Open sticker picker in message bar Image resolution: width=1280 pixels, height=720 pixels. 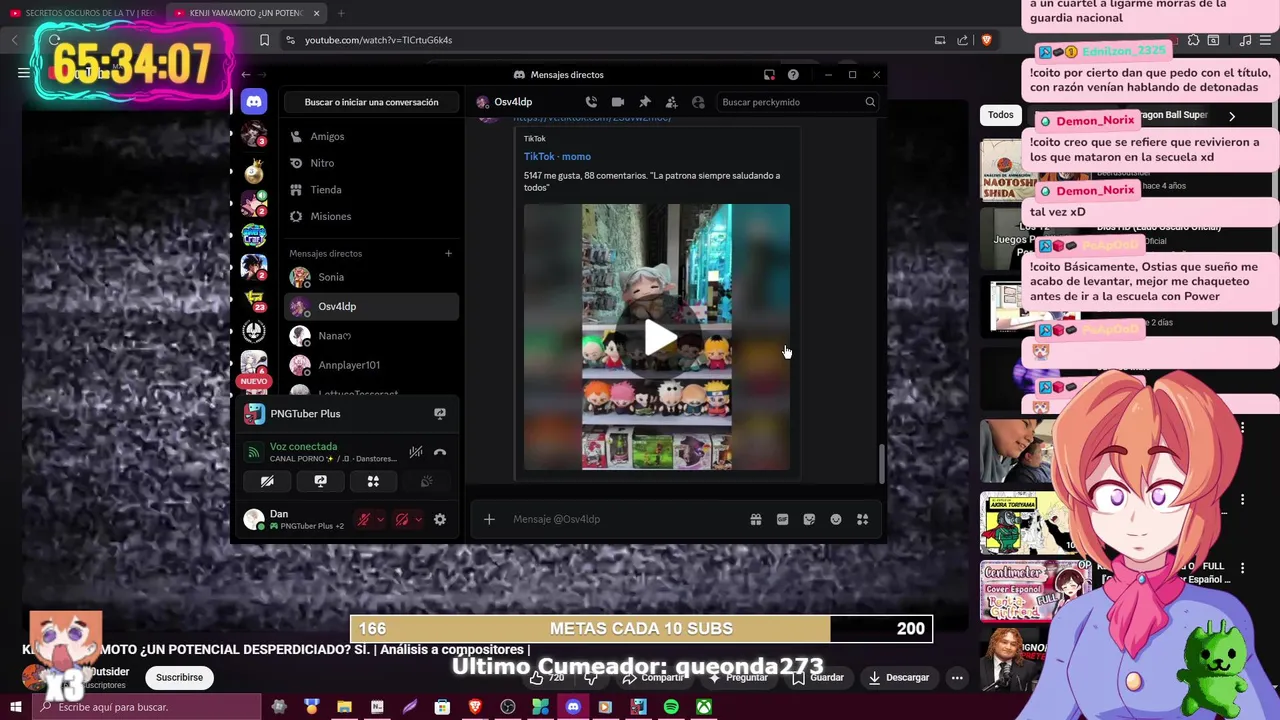tap(809, 519)
